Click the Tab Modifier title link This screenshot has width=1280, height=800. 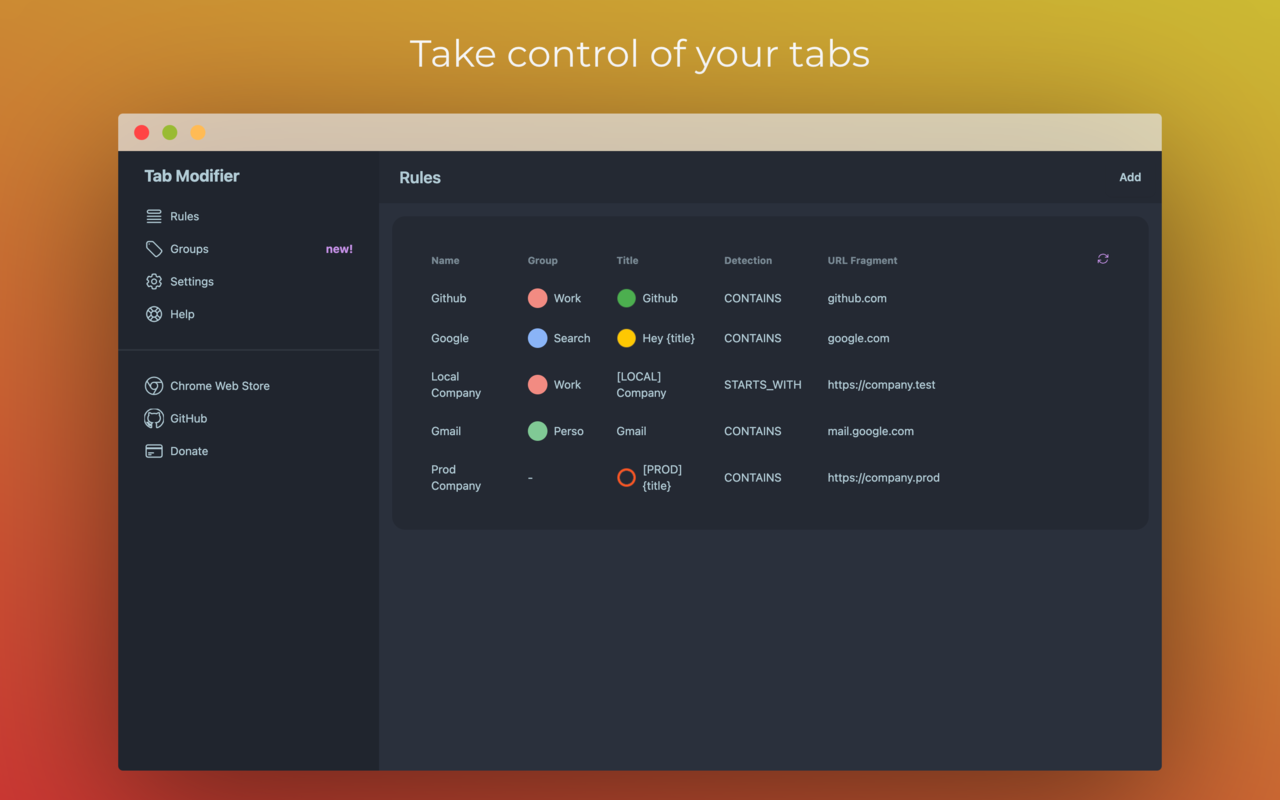click(x=191, y=175)
